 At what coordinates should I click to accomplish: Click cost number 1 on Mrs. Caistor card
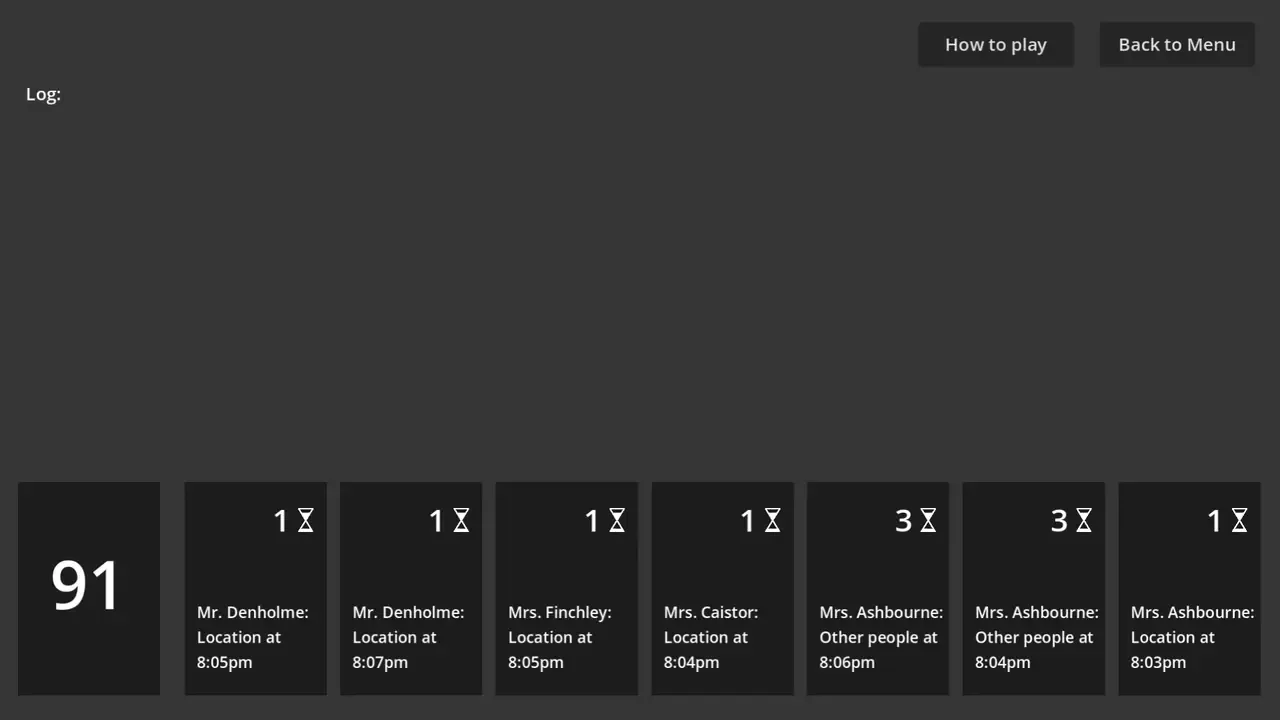pos(747,520)
